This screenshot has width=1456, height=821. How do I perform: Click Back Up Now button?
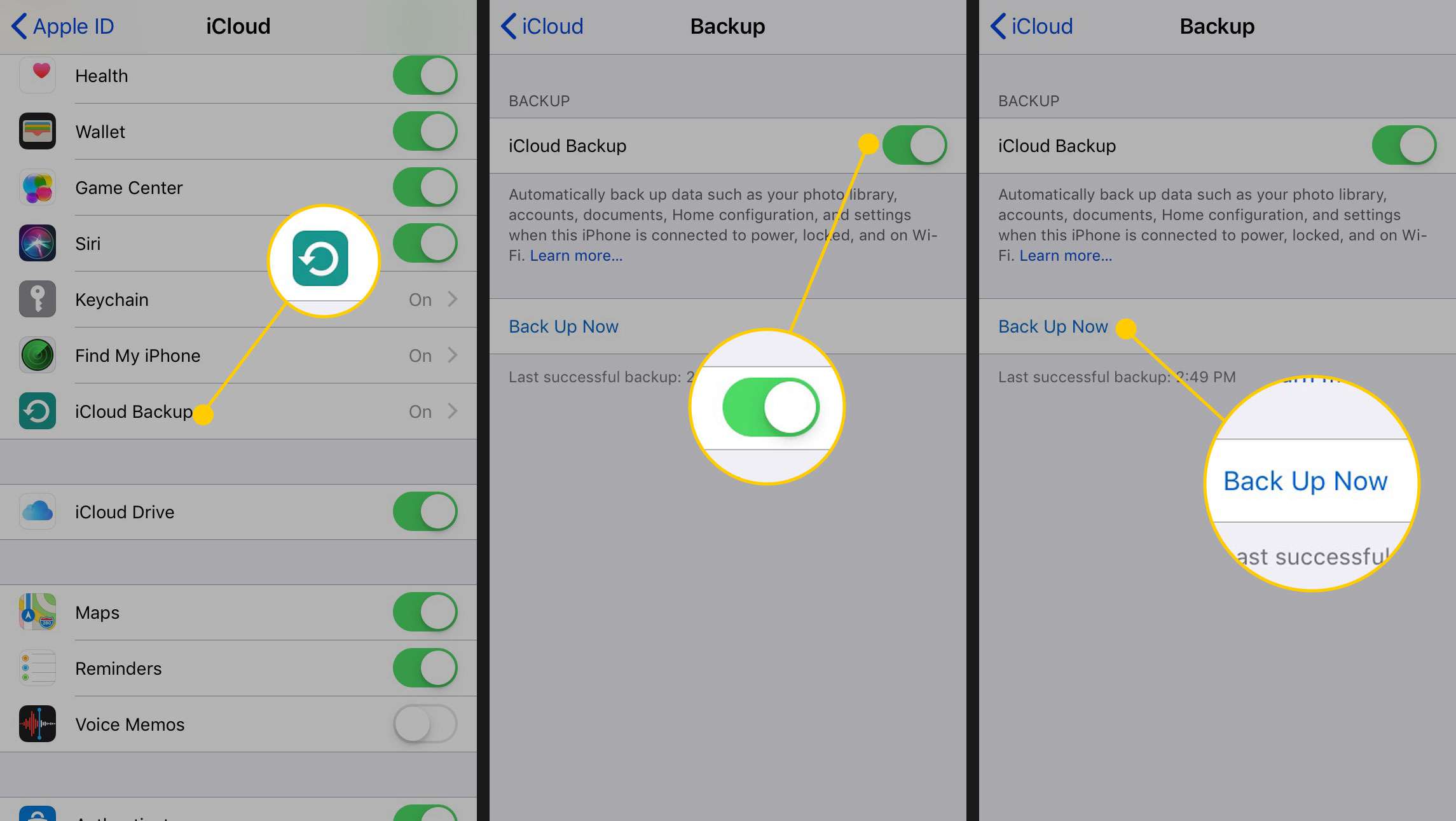pyautogui.click(x=1053, y=326)
